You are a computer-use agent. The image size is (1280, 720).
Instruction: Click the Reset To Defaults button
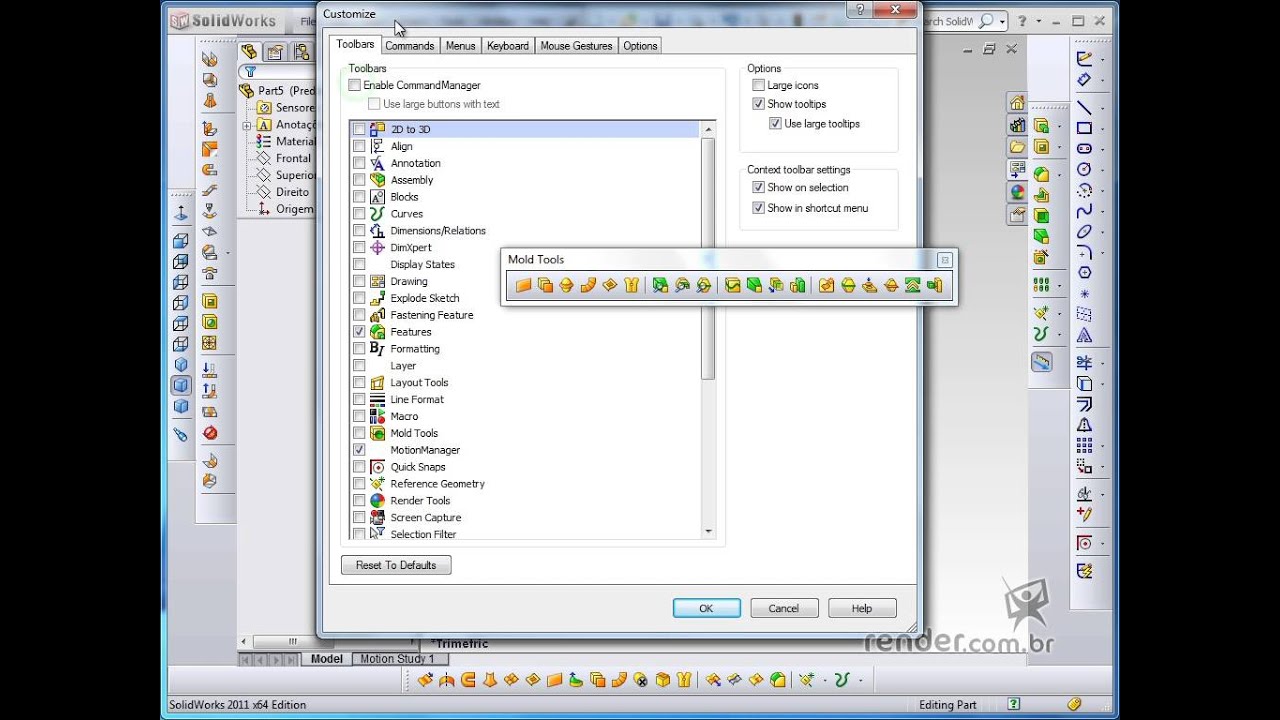pyautogui.click(x=396, y=565)
